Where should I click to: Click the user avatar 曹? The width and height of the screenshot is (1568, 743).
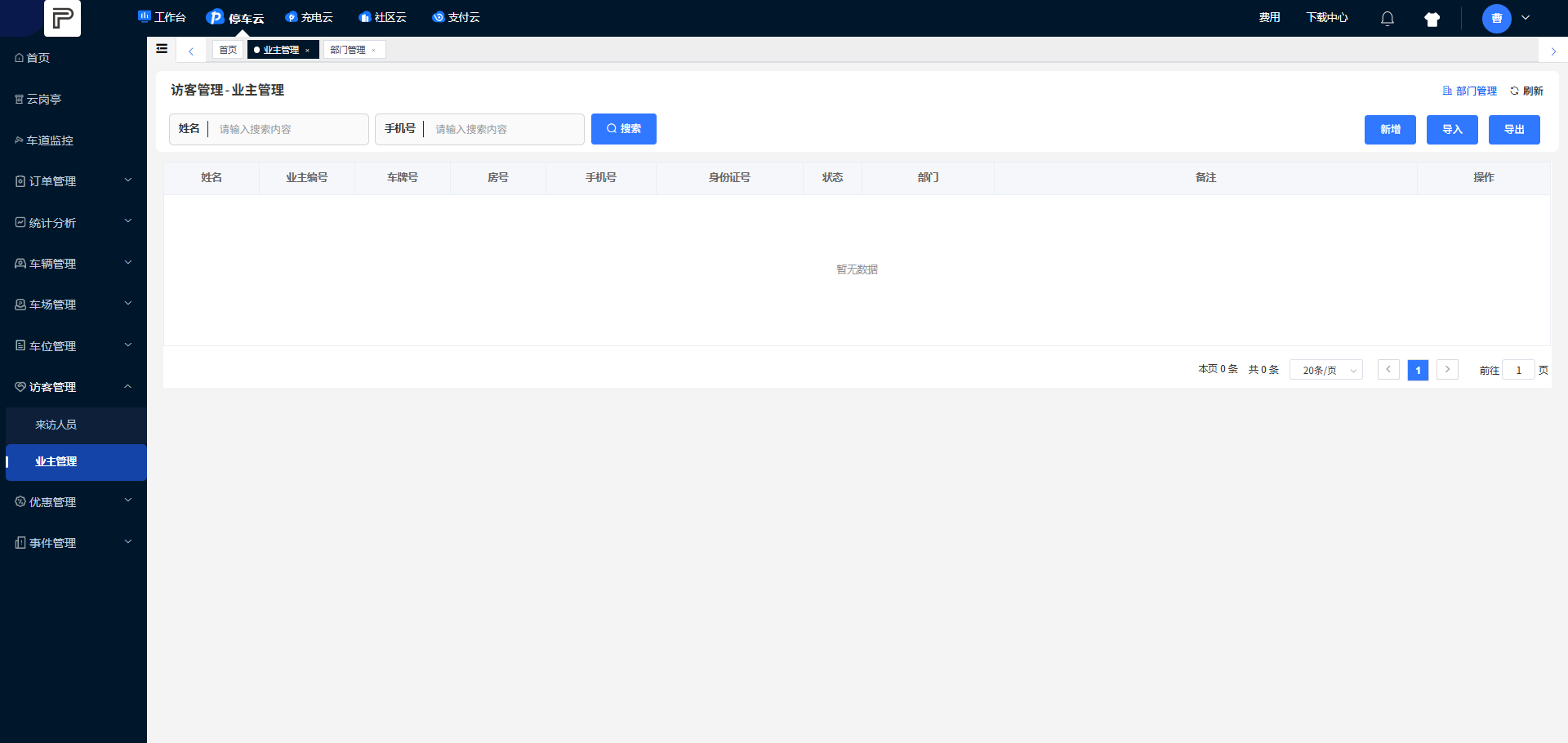click(1497, 18)
